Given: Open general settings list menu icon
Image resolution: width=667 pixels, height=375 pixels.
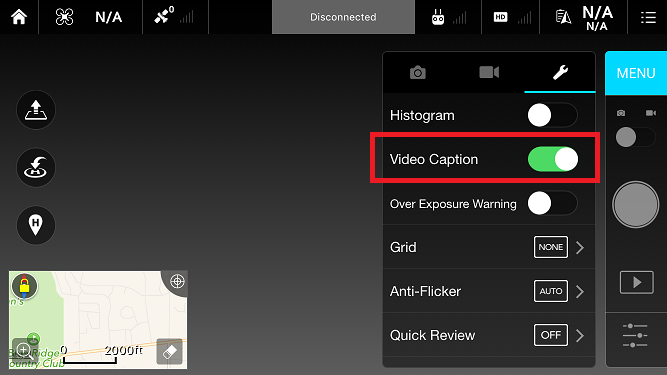Looking at the screenshot, I should (648, 17).
